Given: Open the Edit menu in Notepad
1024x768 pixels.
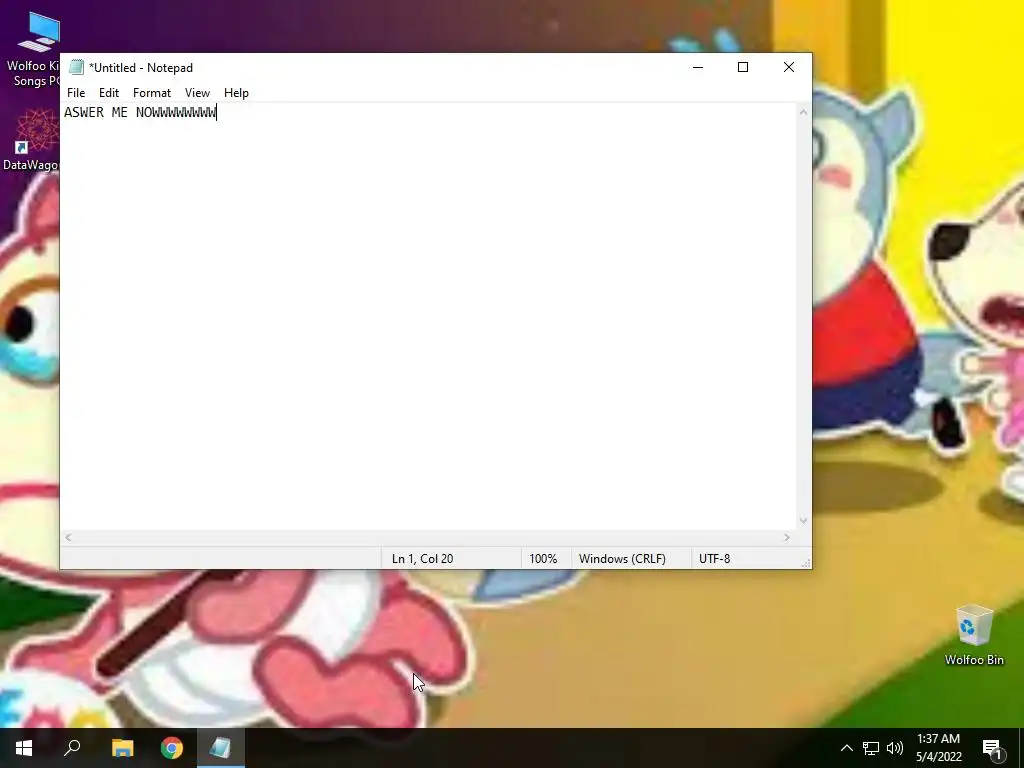Looking at the screenshot, I should pos(108,93).
